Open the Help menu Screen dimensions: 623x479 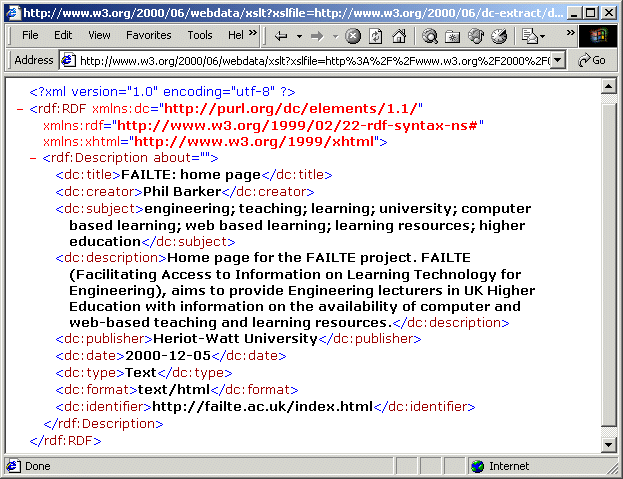pyautogui.click(x=235, y=35)
